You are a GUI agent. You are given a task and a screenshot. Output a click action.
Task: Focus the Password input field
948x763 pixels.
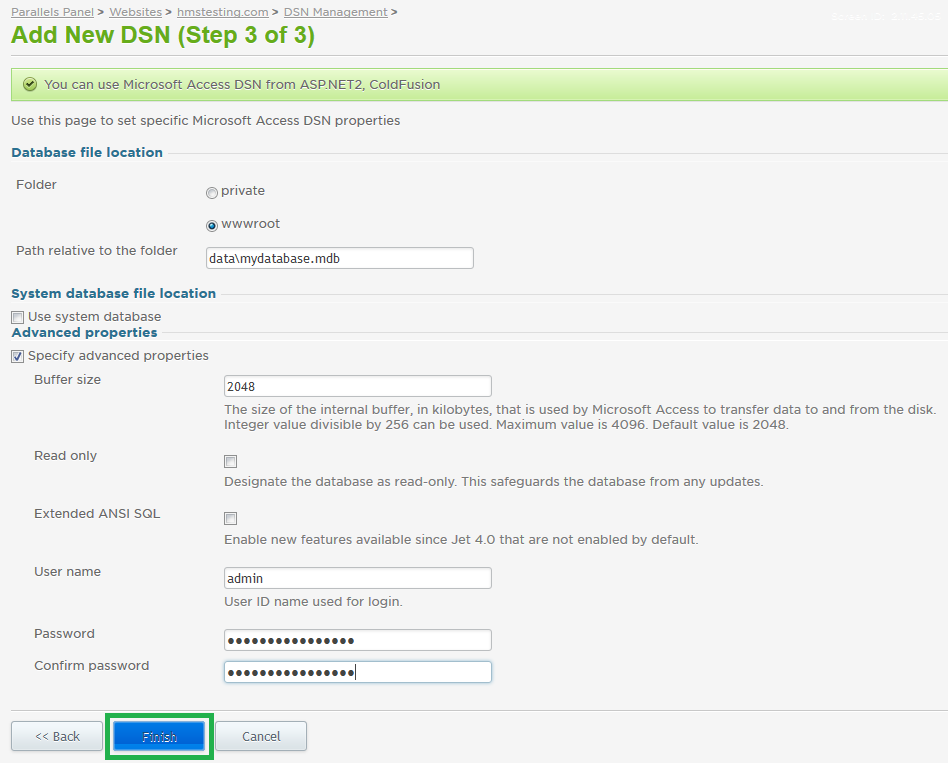pyautogui.click(x=358, y=640)
